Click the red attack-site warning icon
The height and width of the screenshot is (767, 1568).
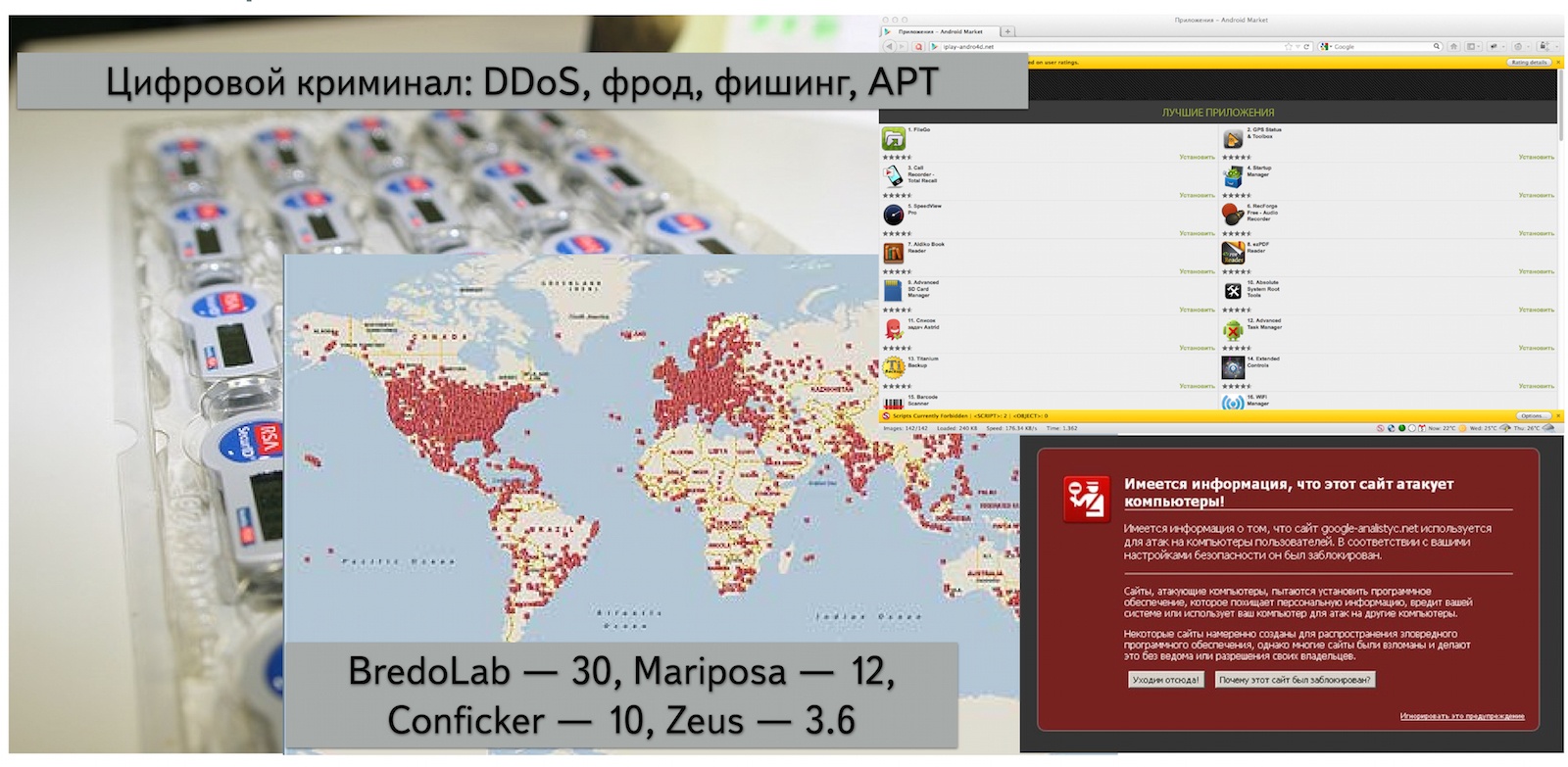(x=1086, y=499)
